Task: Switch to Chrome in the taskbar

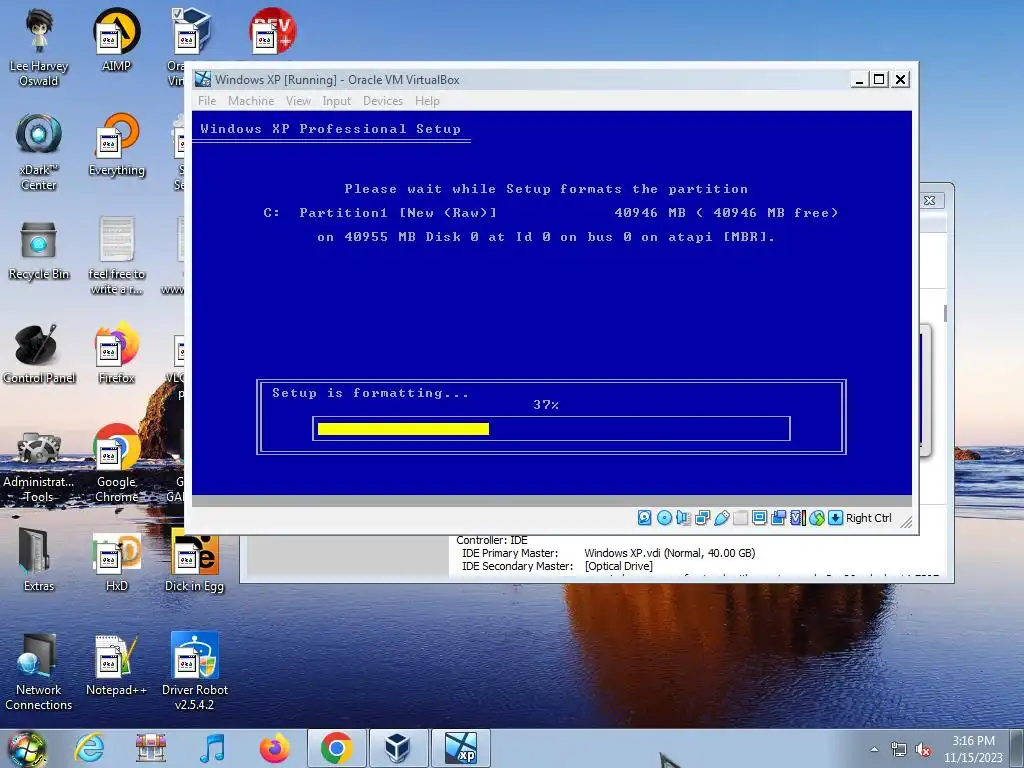Action: [x=336, y=748]
